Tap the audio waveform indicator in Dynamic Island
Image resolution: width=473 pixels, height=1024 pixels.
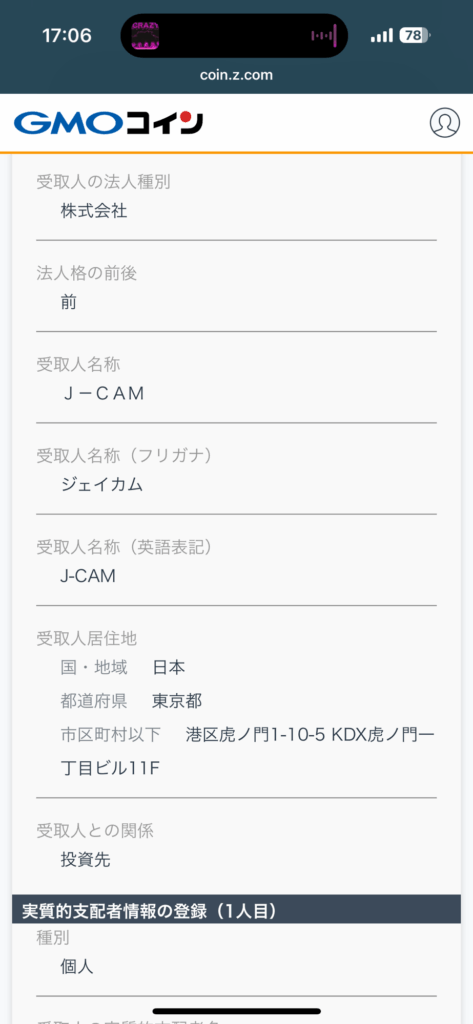point(324,35)
